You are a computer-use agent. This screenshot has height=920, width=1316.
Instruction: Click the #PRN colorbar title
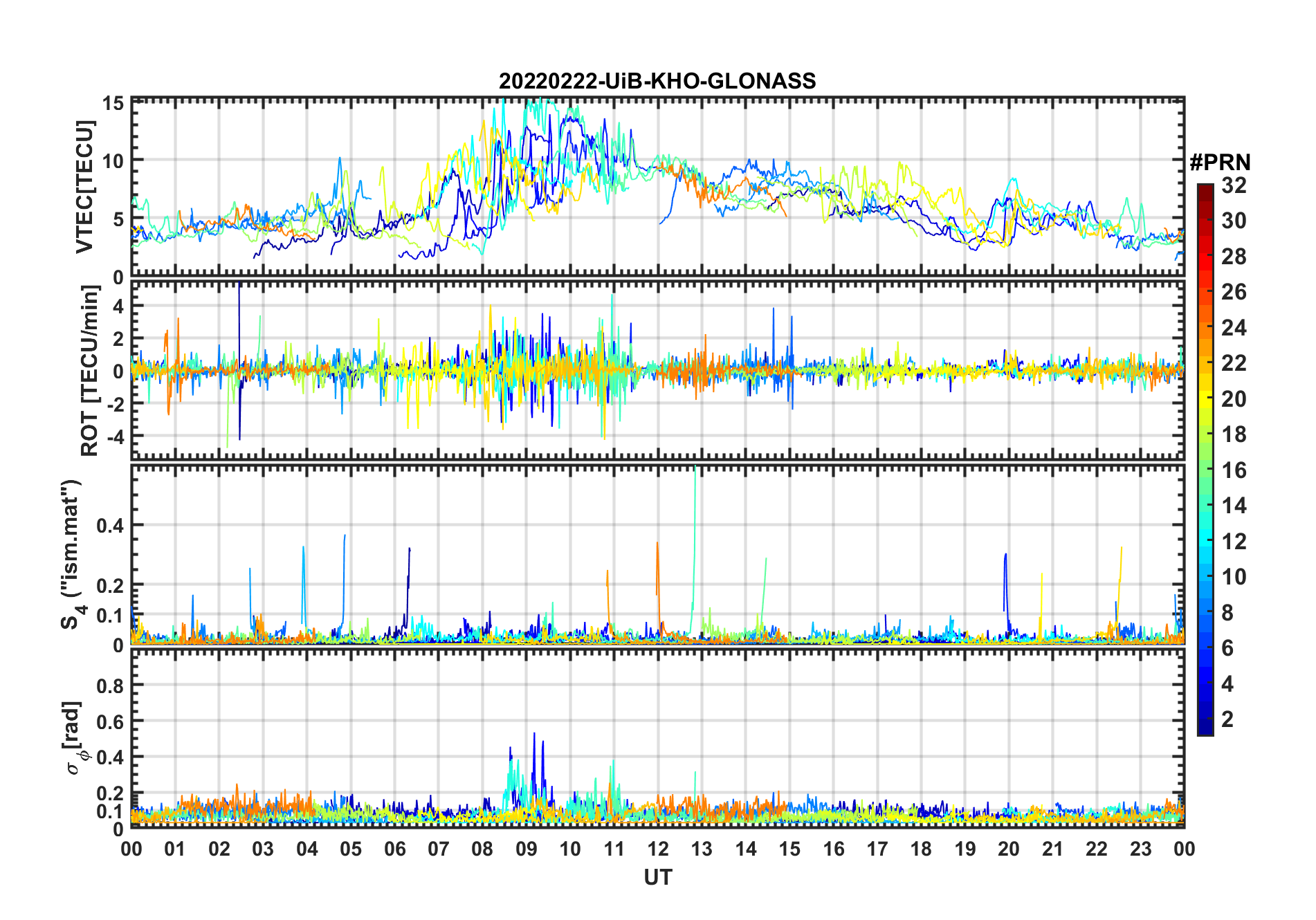[1220, 163]
